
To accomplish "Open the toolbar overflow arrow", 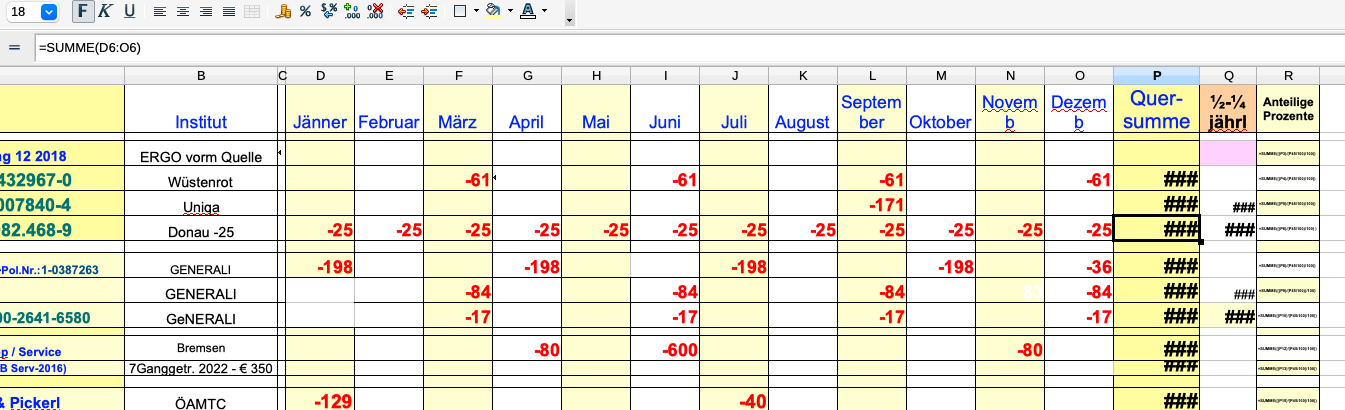I will click(x=569, y=19).
